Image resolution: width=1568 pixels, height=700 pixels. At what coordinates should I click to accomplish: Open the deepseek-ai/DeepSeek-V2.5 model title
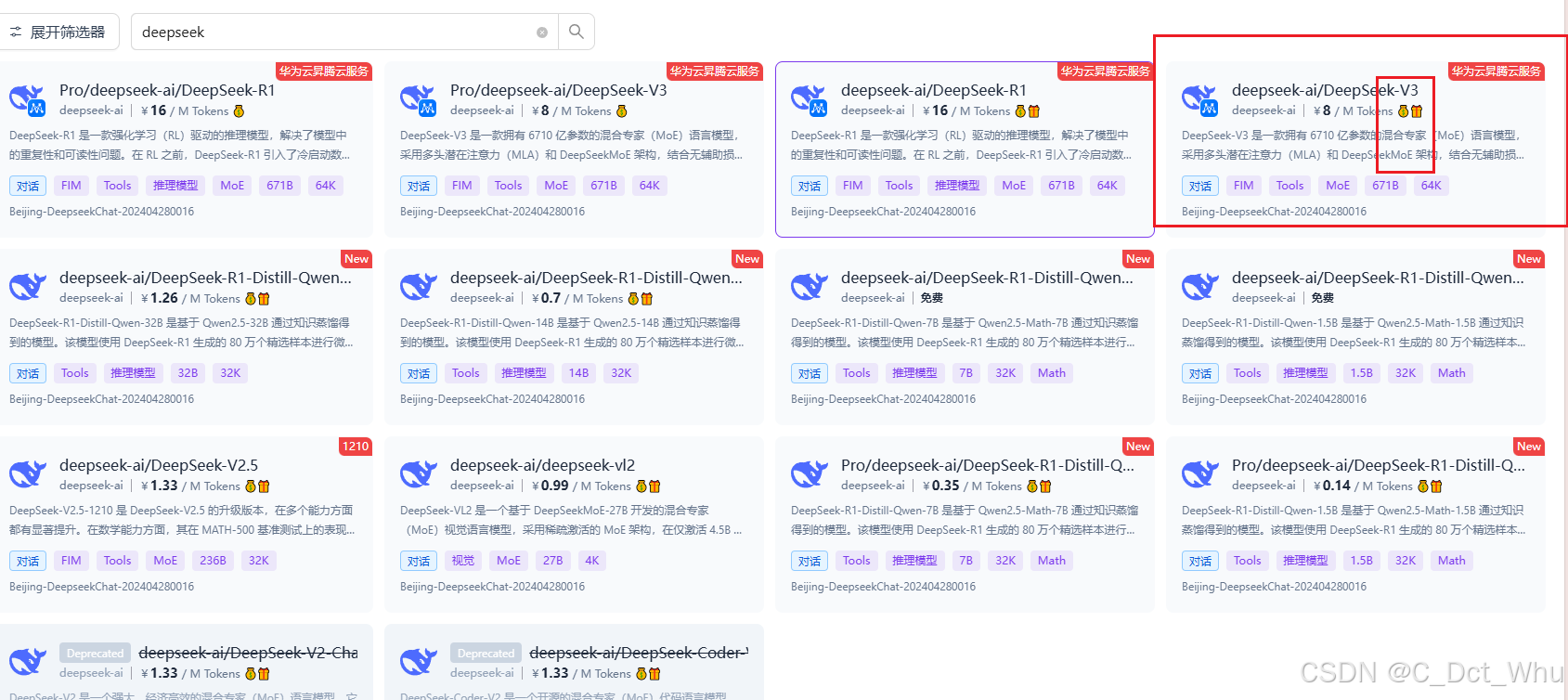[x=159, y=465]
